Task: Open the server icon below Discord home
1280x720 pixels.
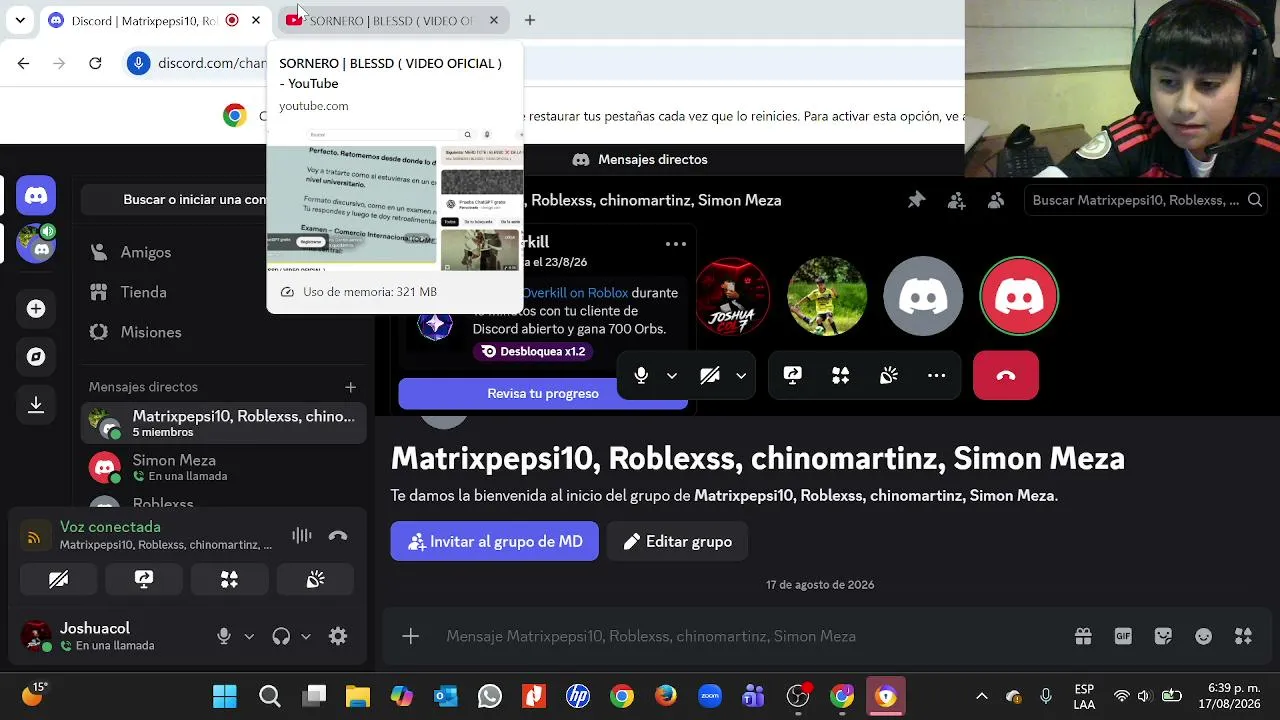Action: (x=36, y=243)
